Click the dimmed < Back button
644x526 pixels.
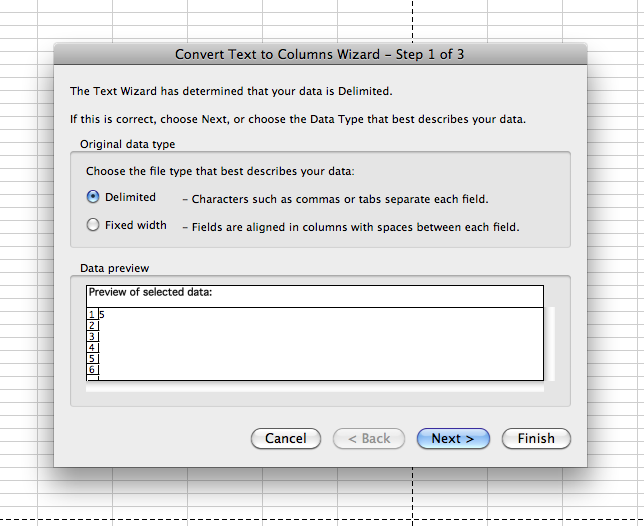point(368,438)
